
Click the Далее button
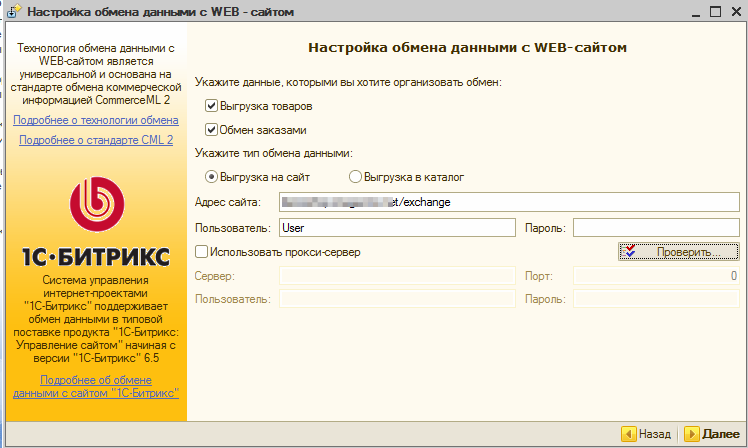712,434
